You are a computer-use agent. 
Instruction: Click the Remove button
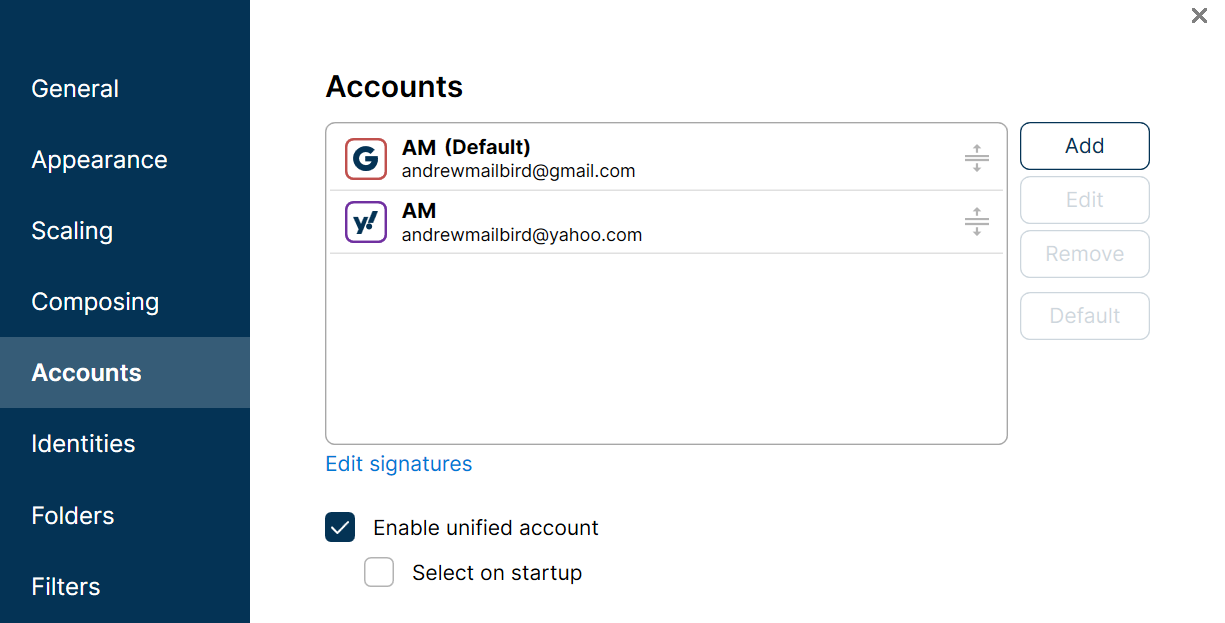point(1084,254)
